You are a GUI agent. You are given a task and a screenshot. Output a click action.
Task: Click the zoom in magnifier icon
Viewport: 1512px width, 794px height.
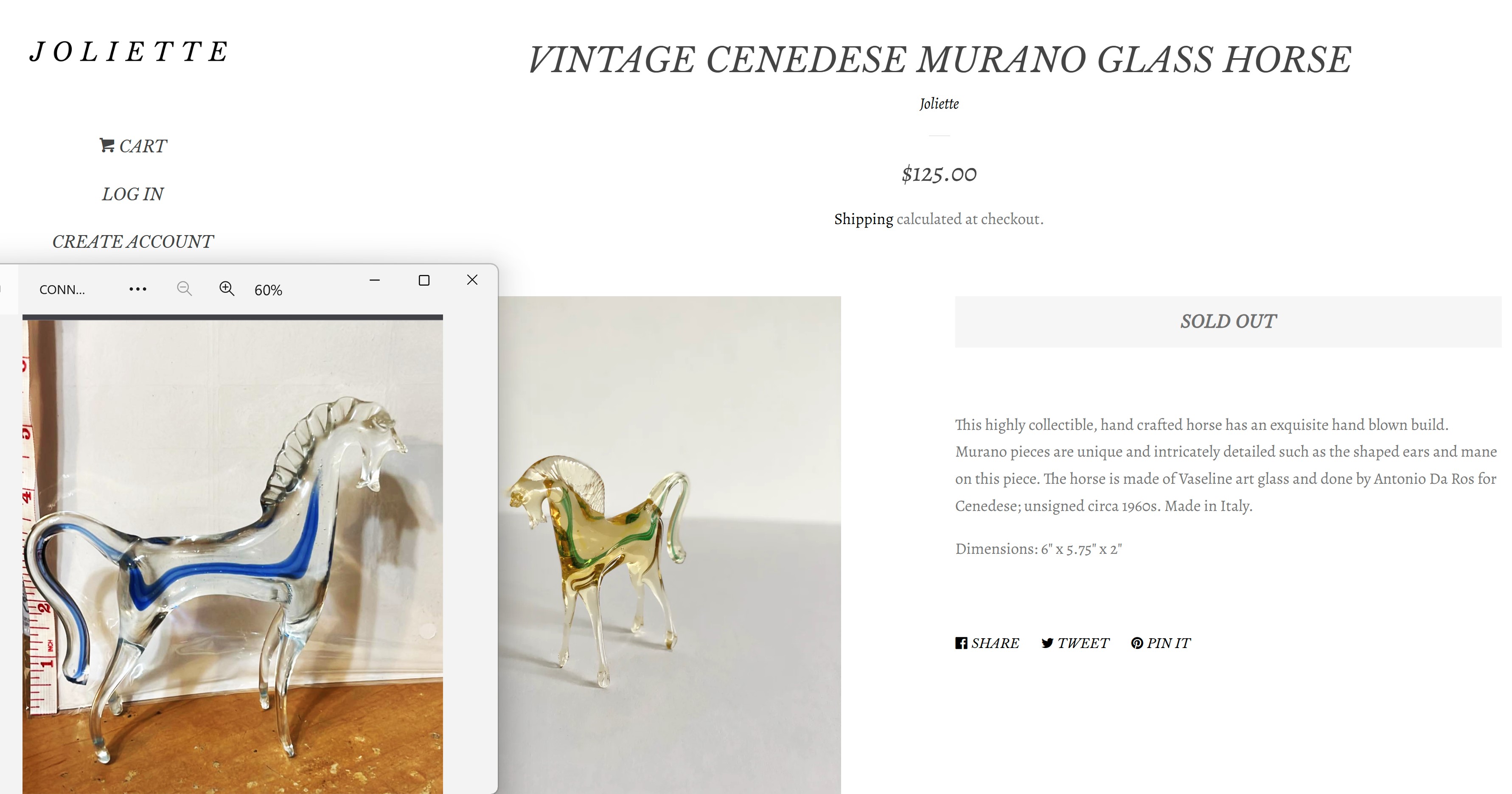coord(227,289)
